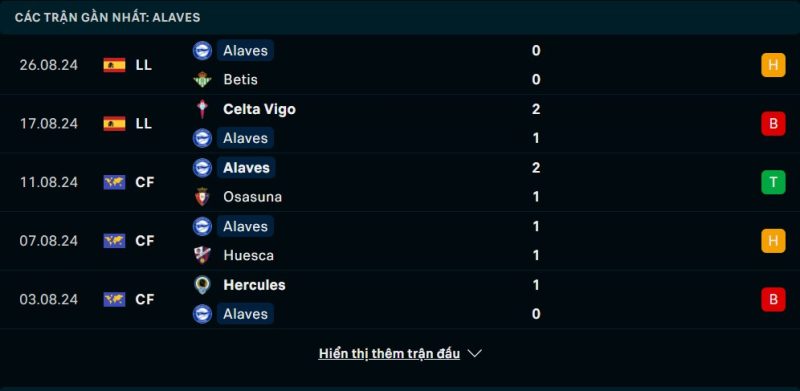Click the Celta Vigo club crest
This screenshot has width=800, height=391.
tap(203, 109)
